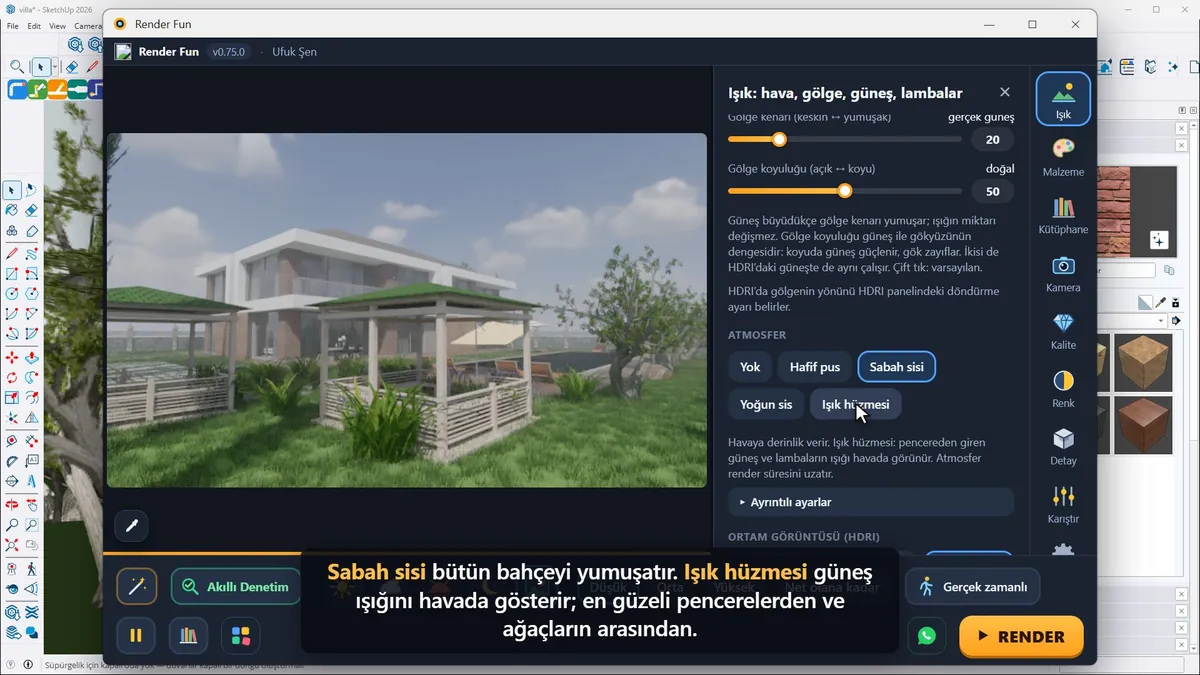Select the Sabah sisi atmosphere option
Viewport: 1200px width, 675px height.
click(x=897, y=367)
